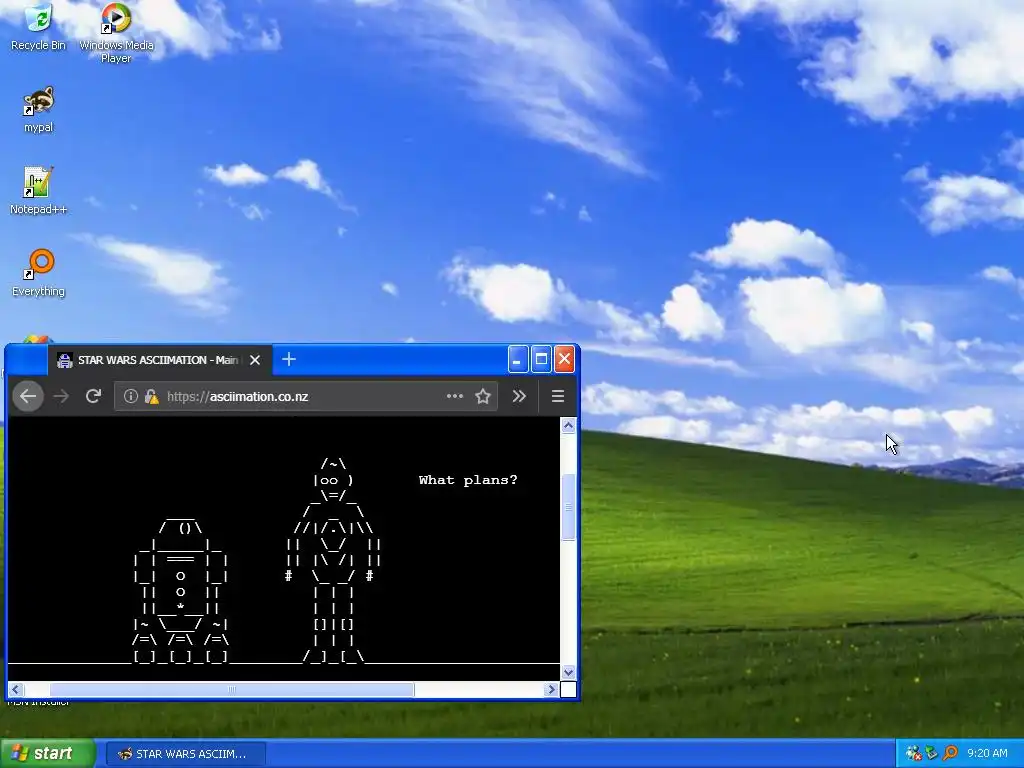The width and height of the screenshot is (1024, 768).
Task: Maximize the browser window
Action: (x=541, y=359)
